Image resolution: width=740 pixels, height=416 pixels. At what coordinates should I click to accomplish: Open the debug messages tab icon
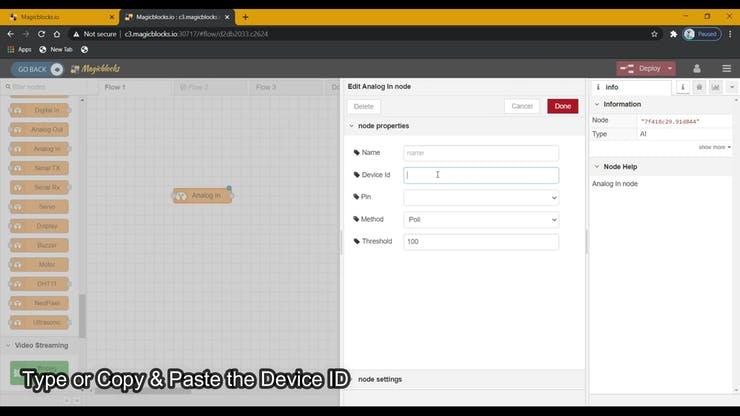pyautogui.click(x=699, y=87)
